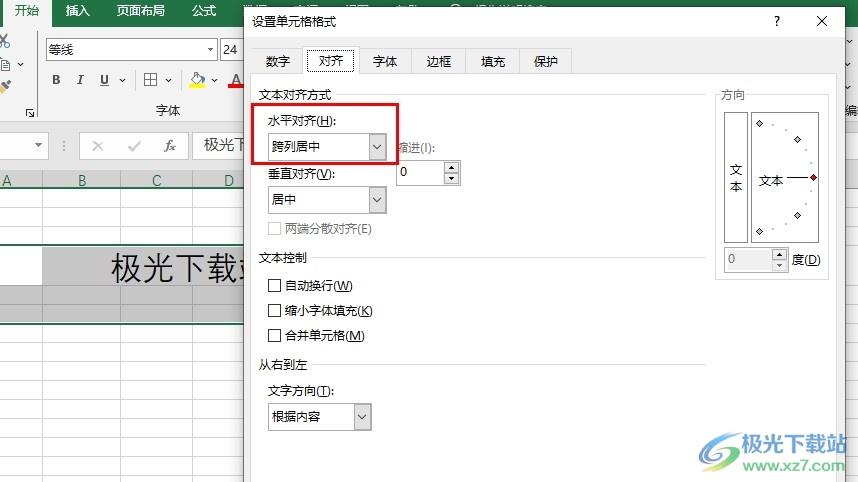Switch to the 数字 tab in dialog

point(277,61)
